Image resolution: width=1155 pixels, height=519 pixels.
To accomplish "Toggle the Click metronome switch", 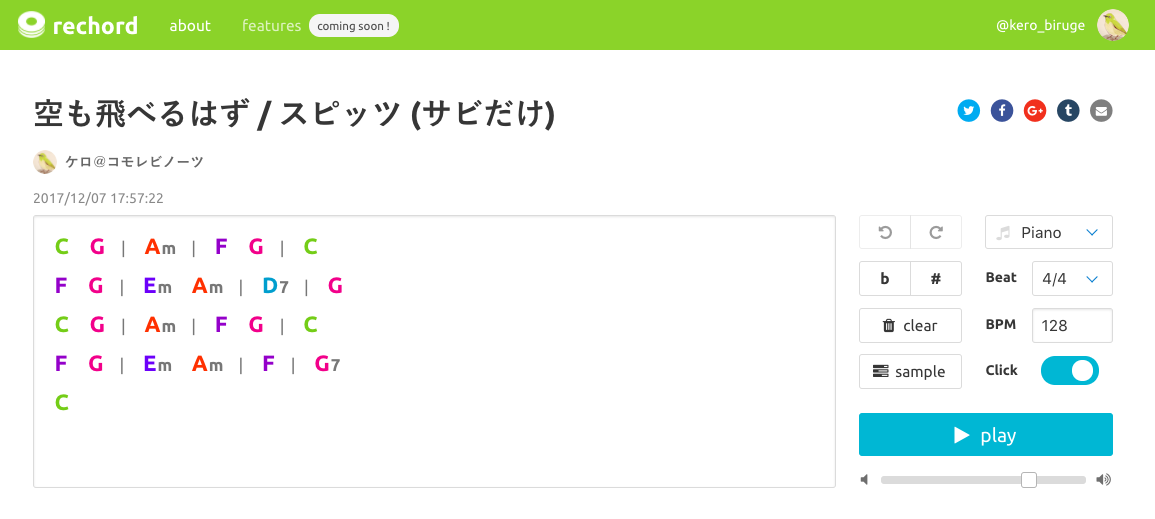I will [1070, 371].
